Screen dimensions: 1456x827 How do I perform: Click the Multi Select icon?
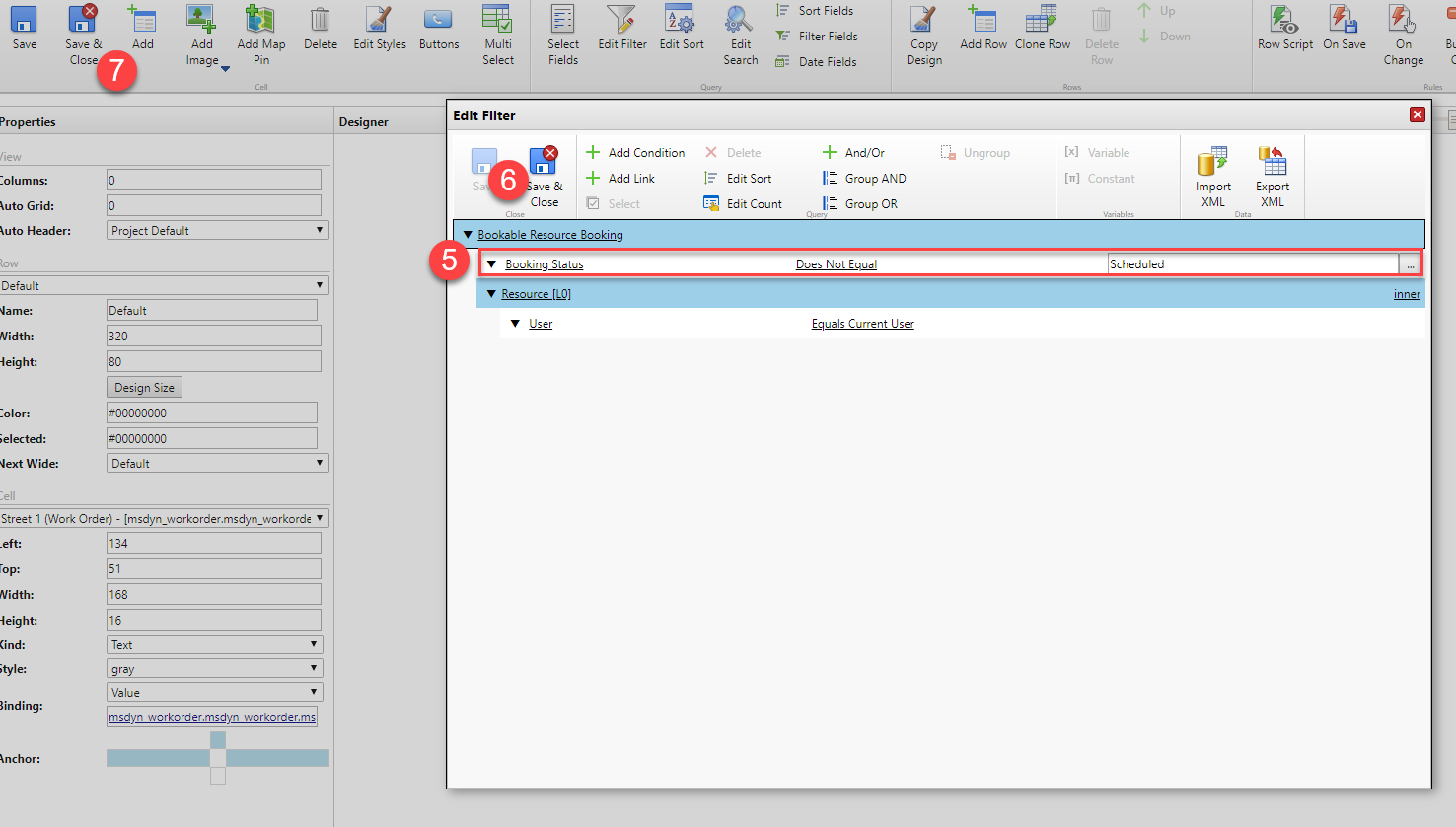coord(498,30)
